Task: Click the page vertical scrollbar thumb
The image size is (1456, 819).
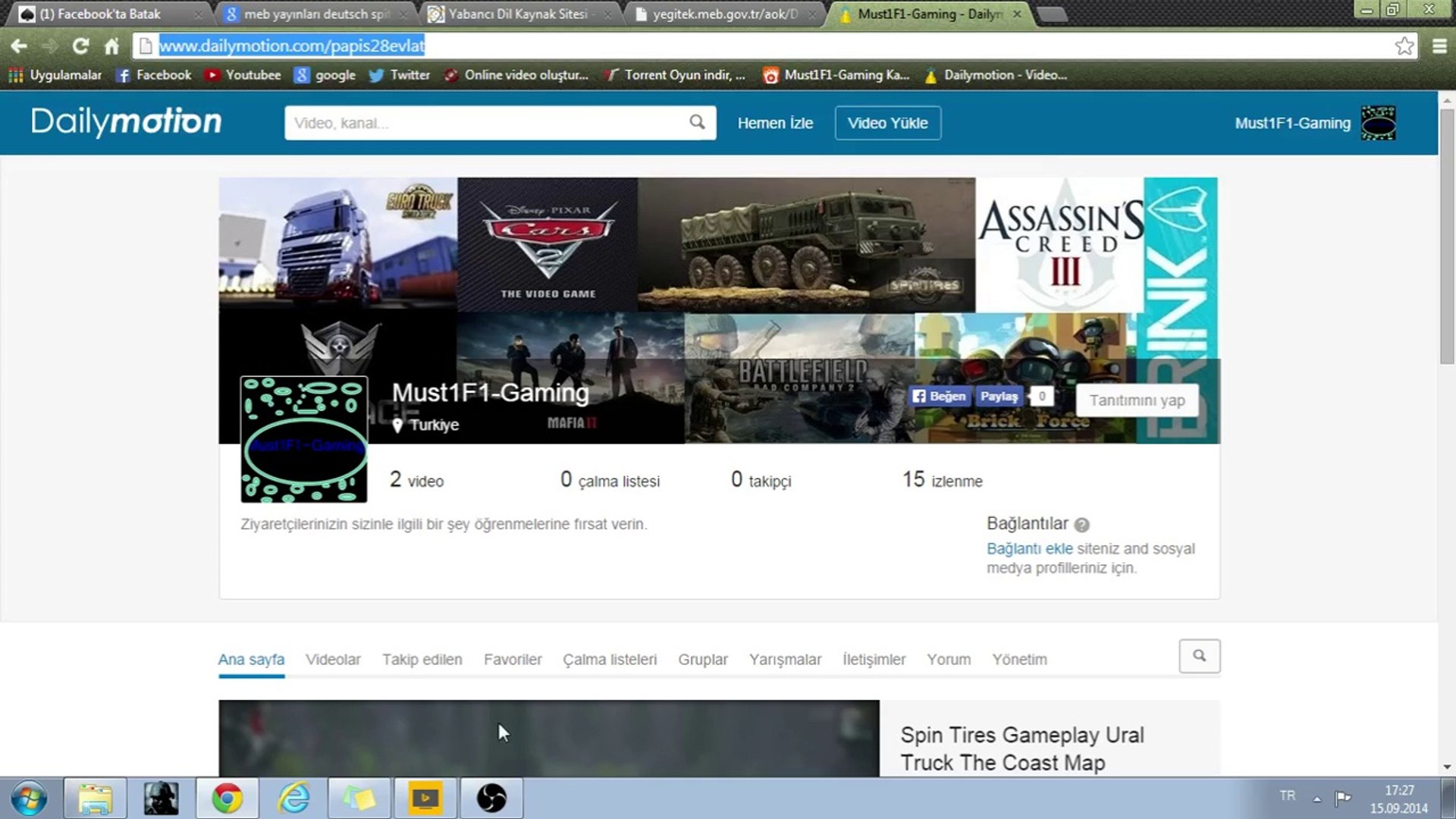Action: (1447, 237)
